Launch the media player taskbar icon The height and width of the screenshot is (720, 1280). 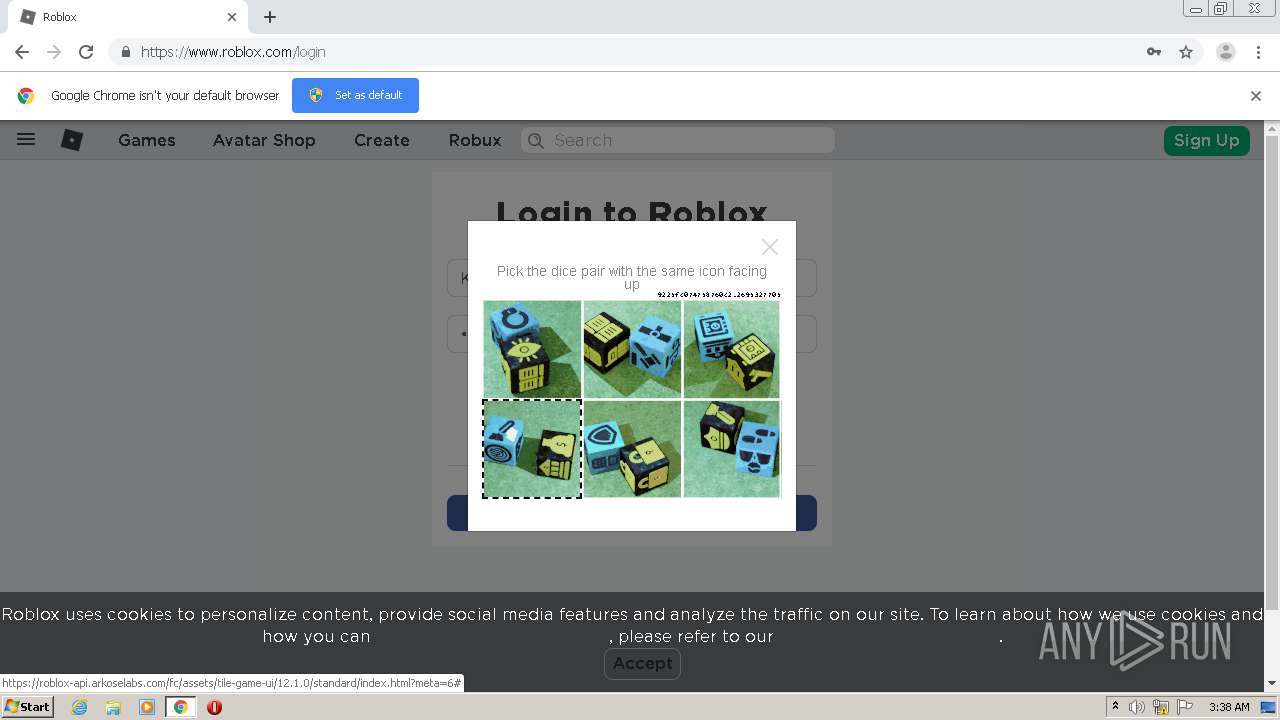pos(146,707)
